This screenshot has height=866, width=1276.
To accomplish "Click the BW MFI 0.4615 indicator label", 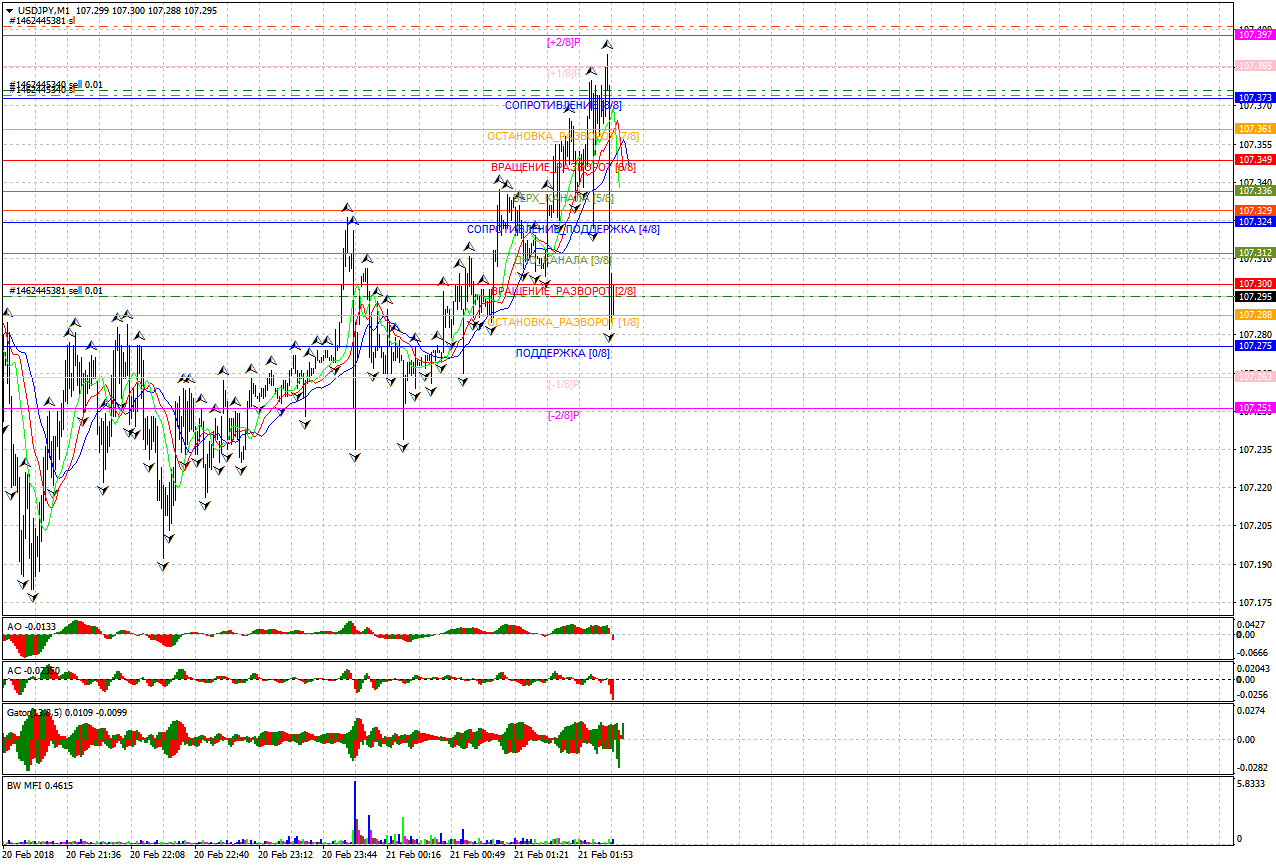I will click(40, 785).
